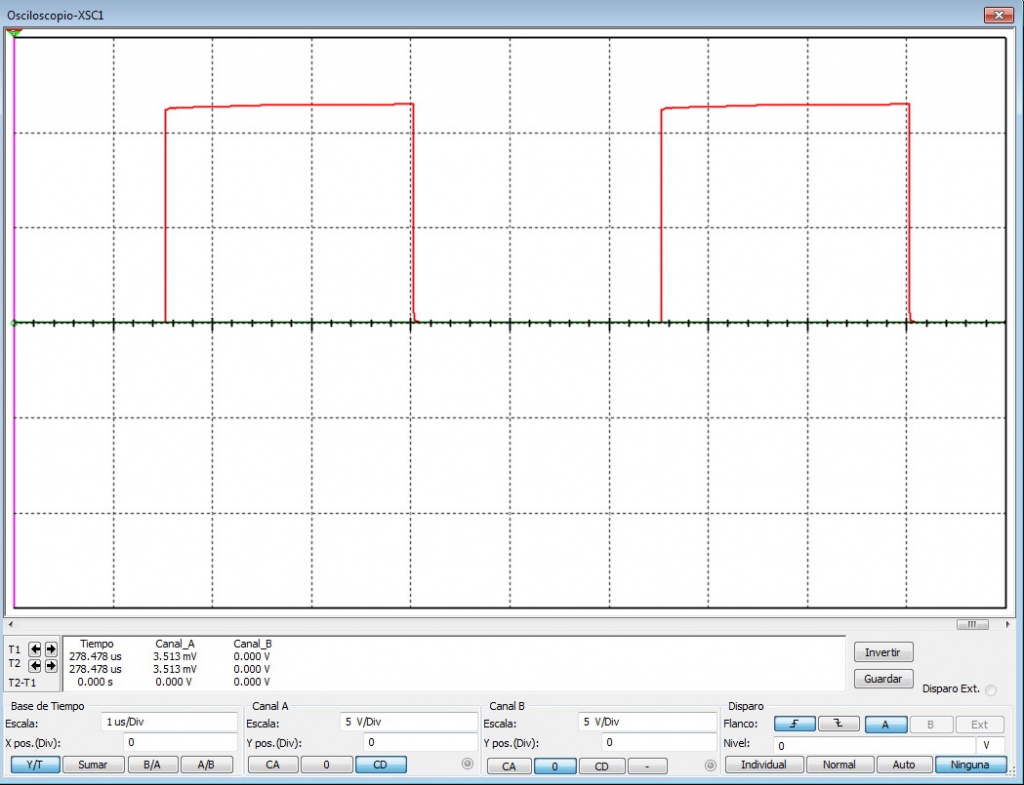This screenshot has width=1024, height=785.
Task: Move cursor T1 left with arrow
Action: 35,649
